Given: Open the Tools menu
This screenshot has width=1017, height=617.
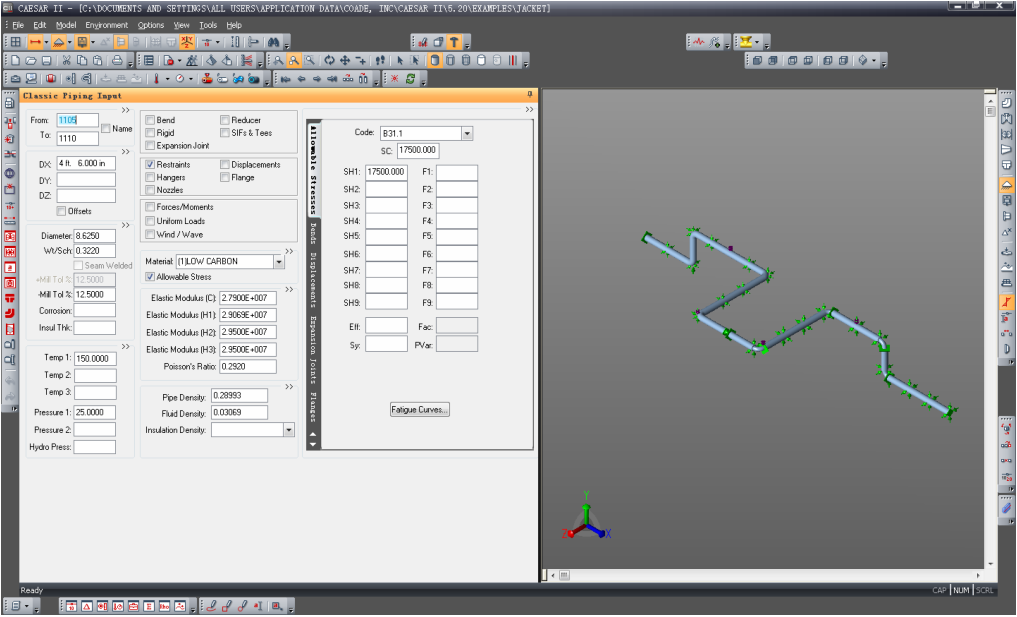Looking at the screenshot, I should [208, 25].
